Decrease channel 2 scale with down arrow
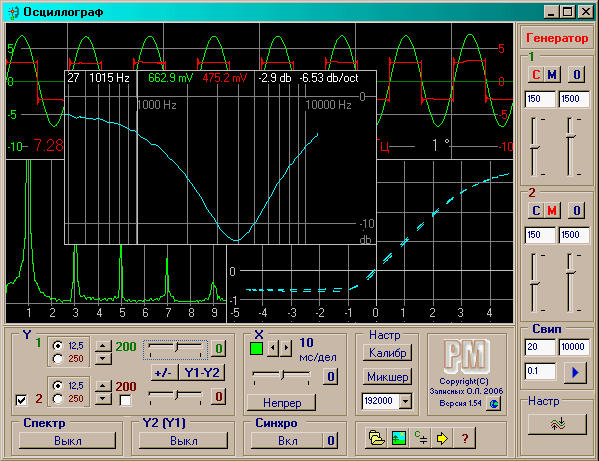Image resolution: width=599 pixels, height=461 pixels. pyautogui.click(x=103, y=399)
